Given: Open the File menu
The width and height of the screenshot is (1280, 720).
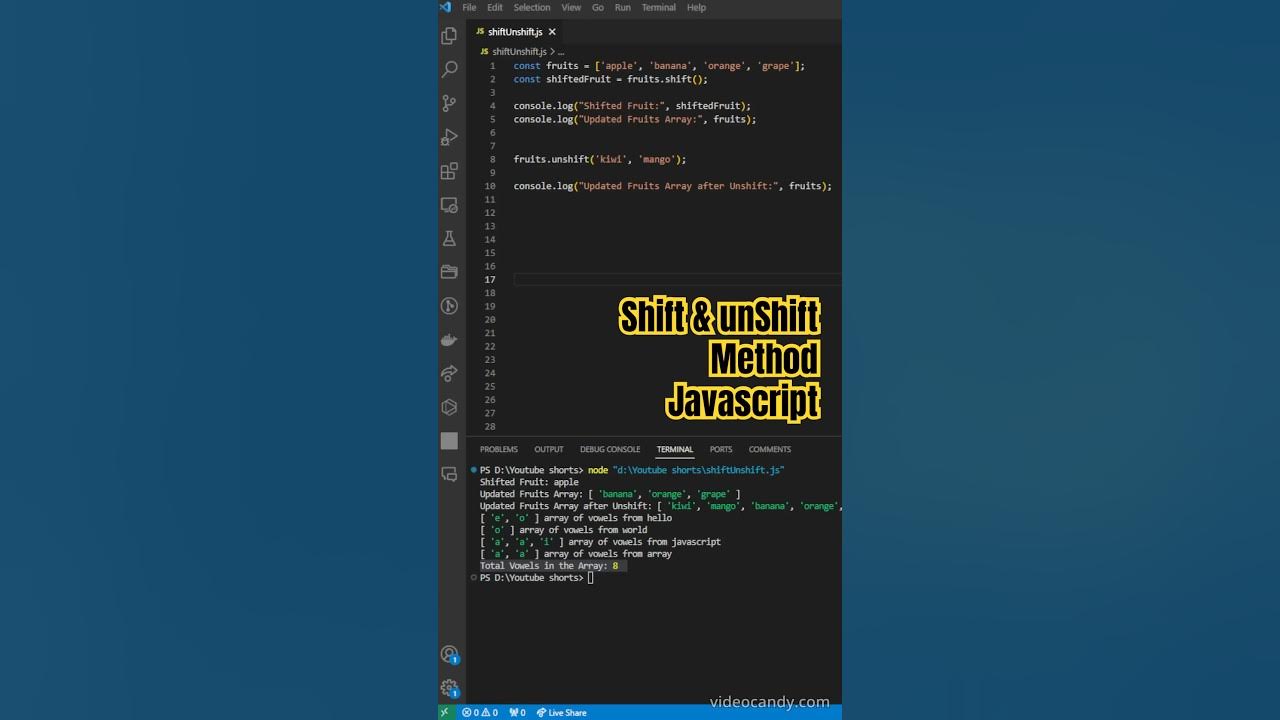Looking at the screenshot, I should pos(469,7).
